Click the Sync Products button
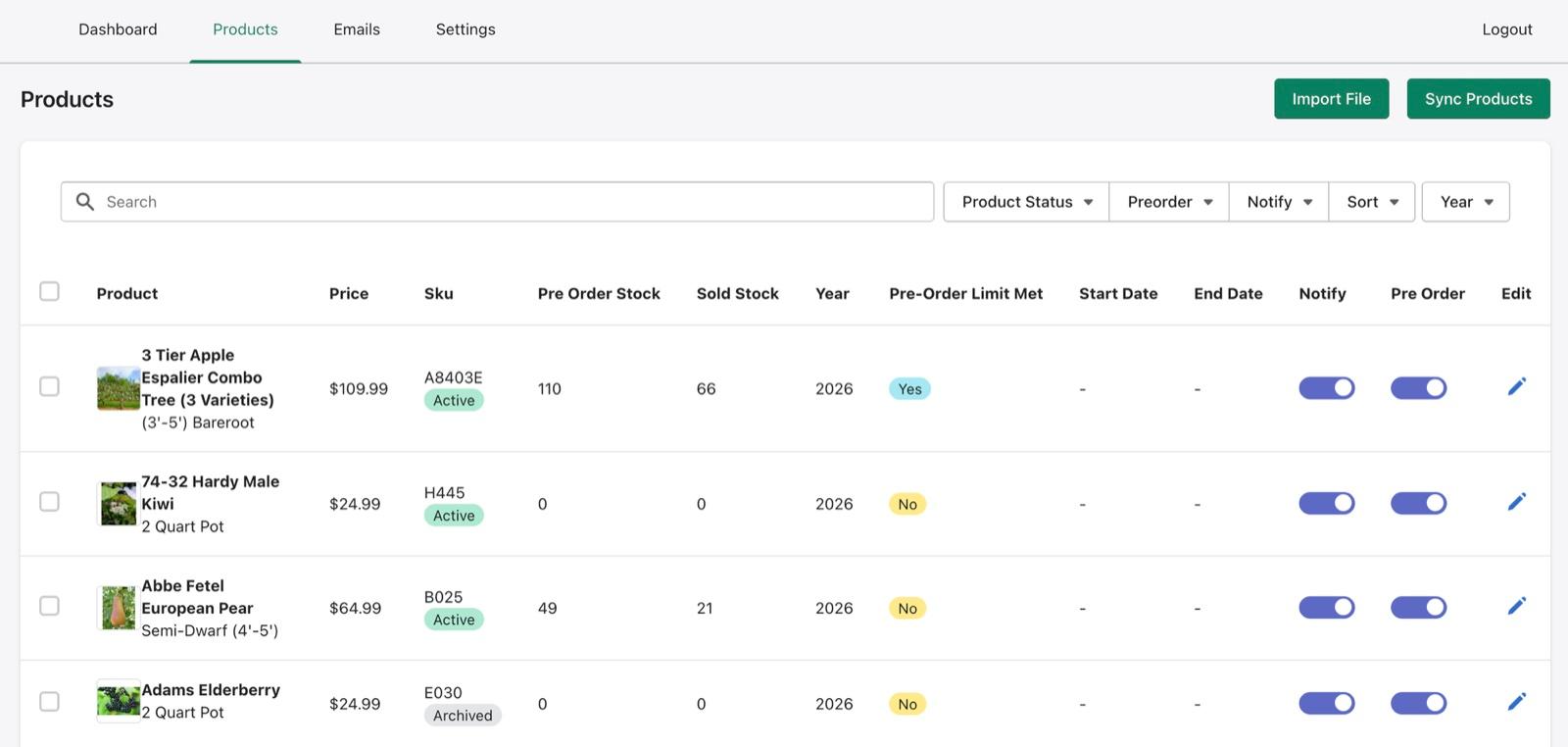 tap(1478, 99)
